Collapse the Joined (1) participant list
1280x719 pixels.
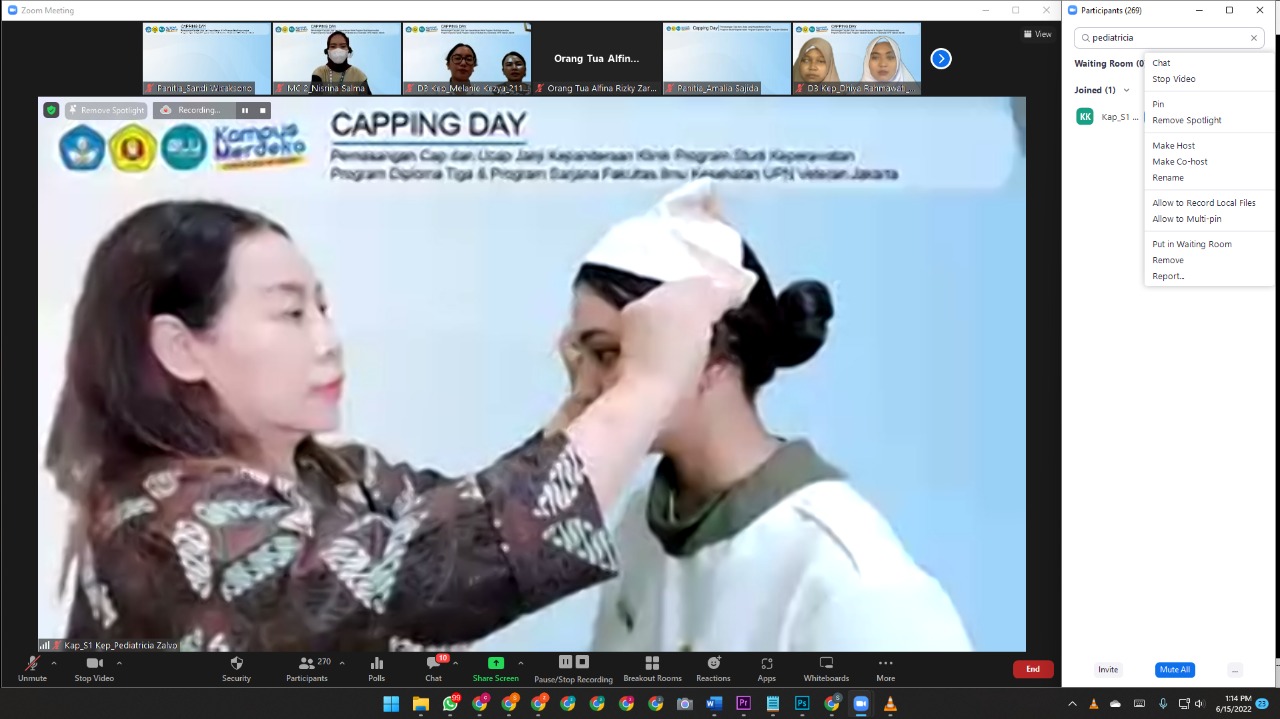click(x=1127, y=90)
